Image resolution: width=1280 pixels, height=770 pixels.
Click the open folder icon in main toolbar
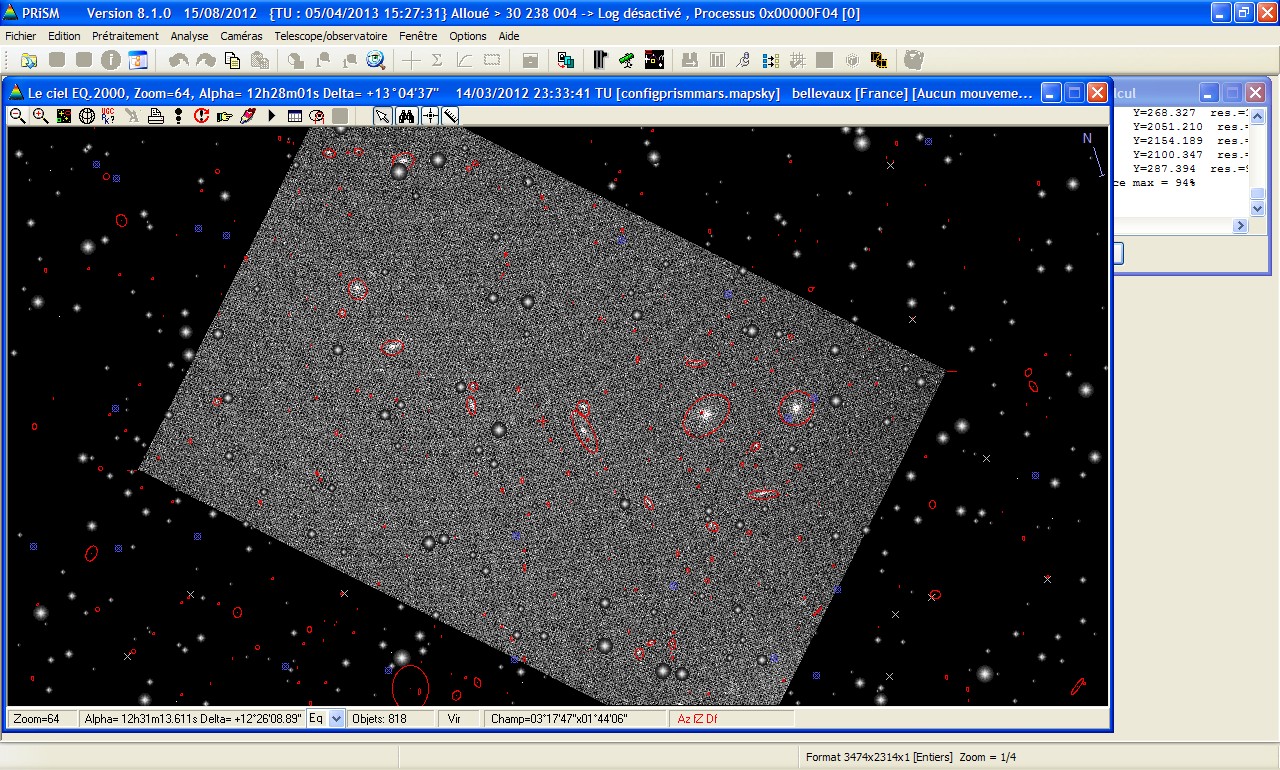coord(29,60)
